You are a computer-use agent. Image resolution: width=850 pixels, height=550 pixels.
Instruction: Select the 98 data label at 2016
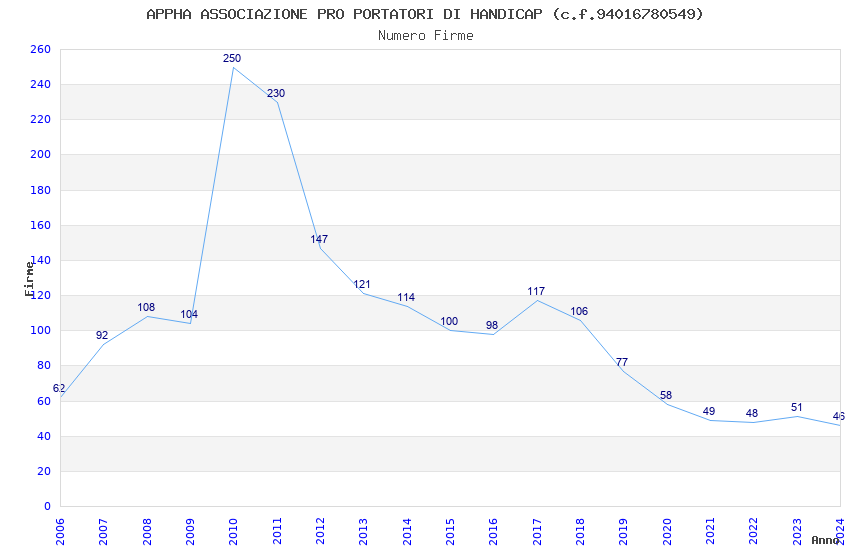(492, 325)
